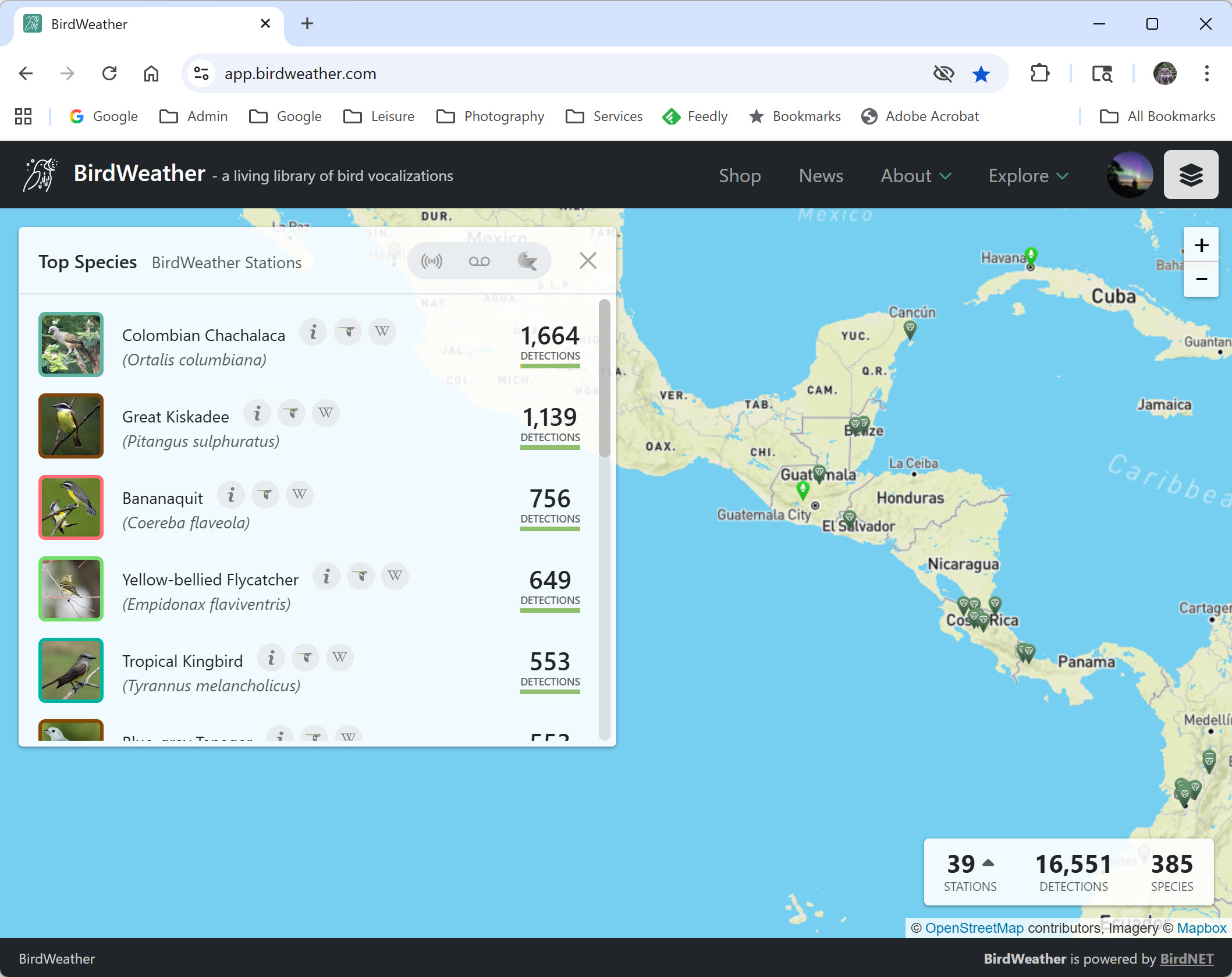
Task: Follow the BirdNET link in footer
Action: pos(1186,958)
